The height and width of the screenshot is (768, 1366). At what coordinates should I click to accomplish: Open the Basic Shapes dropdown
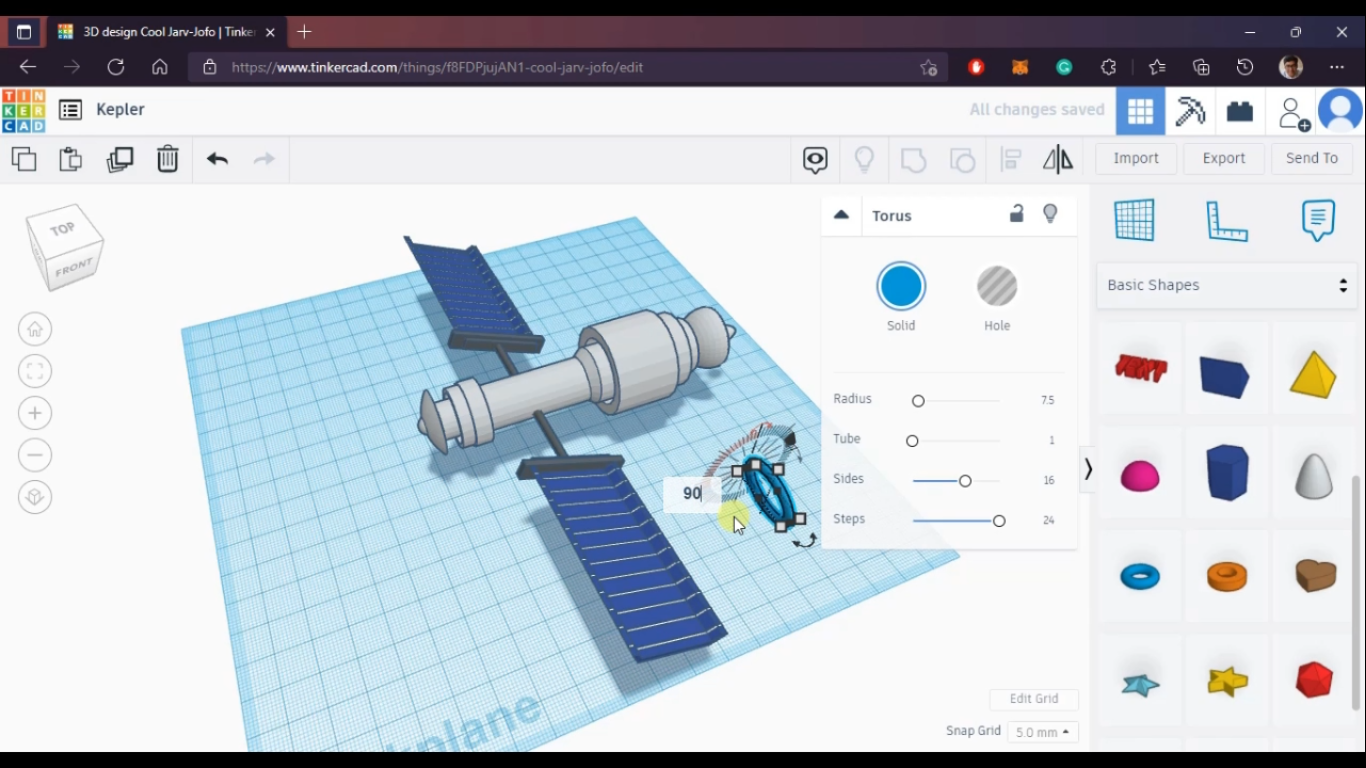(1227, 286)
